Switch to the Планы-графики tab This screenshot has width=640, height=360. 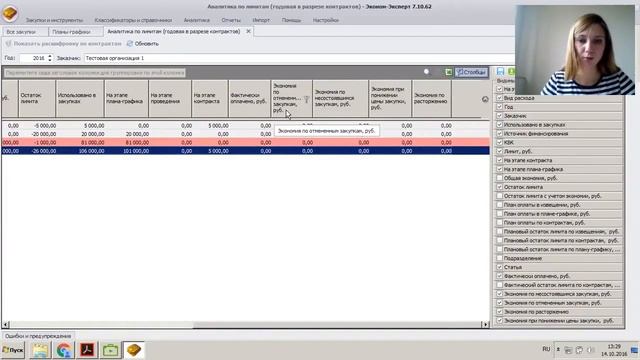coord(76,31)
